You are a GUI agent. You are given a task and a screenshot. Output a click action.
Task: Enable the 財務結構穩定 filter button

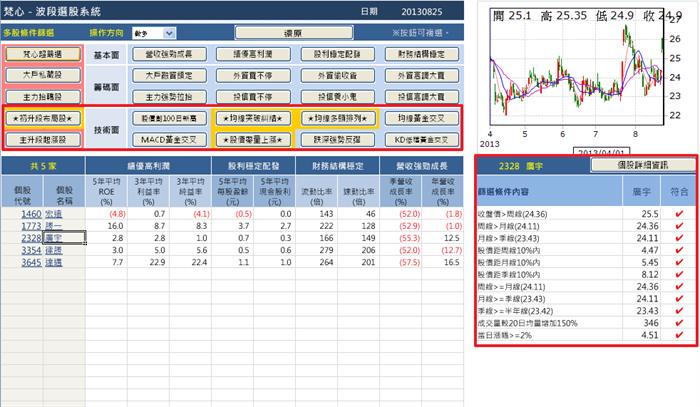click(421, 54)
